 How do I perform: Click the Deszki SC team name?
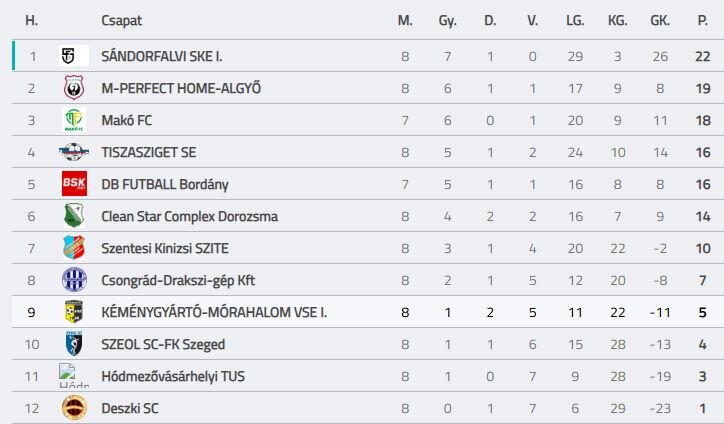click(130, 408)
